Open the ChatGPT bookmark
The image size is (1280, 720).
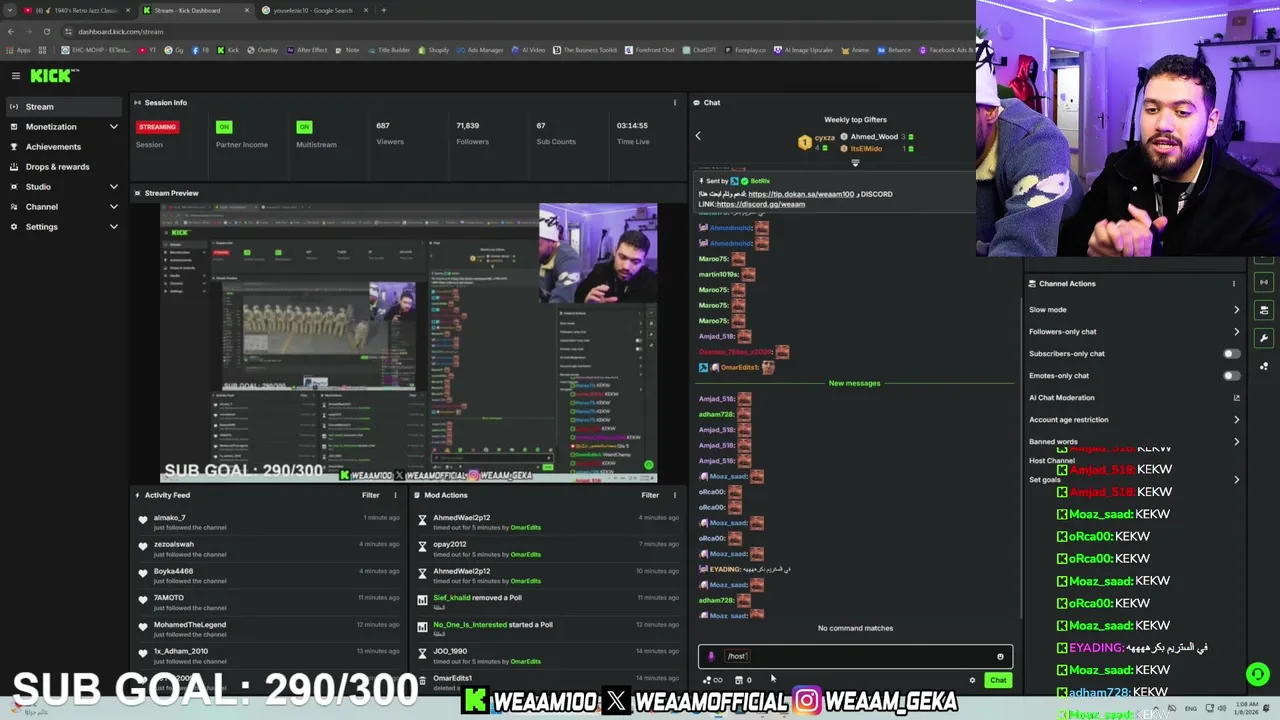(x=699, y=50)
